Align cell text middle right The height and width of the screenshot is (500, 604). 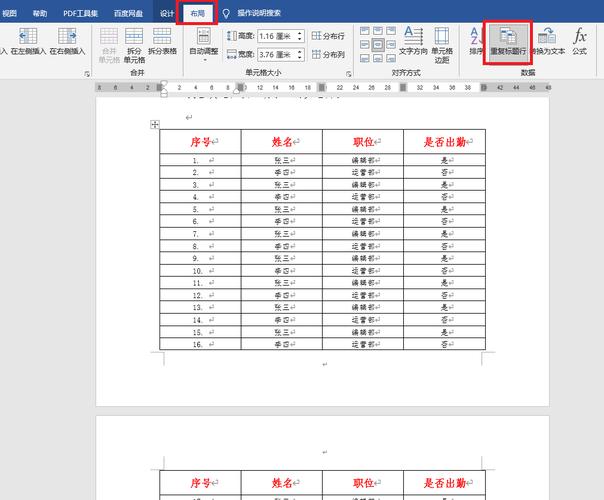point(391,45)
